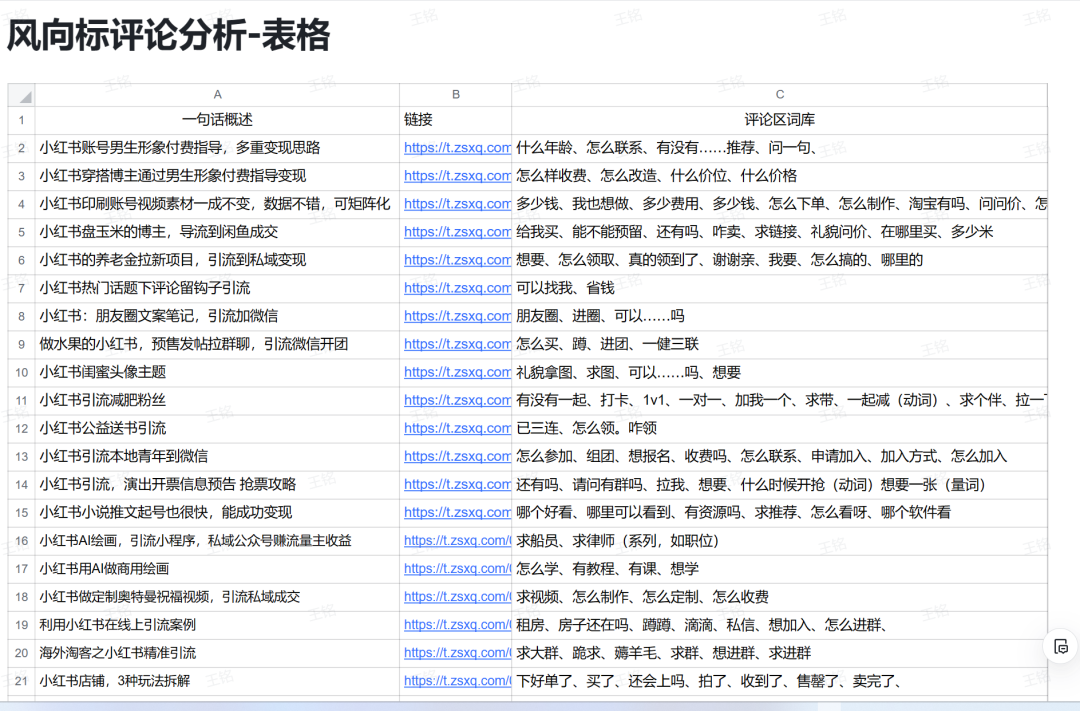
Task: Select cell 小红书：朋友圈文案笔记，引流加微信
Action: coord(217,316)
